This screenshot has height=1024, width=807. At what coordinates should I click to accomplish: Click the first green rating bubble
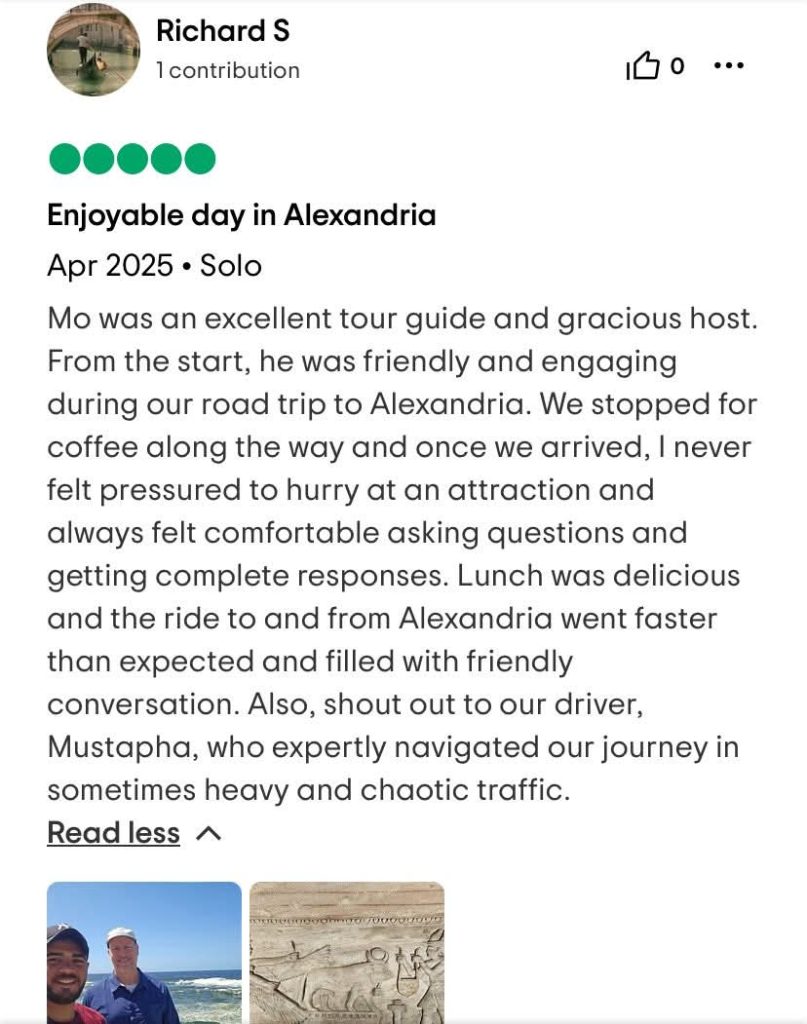65,159
